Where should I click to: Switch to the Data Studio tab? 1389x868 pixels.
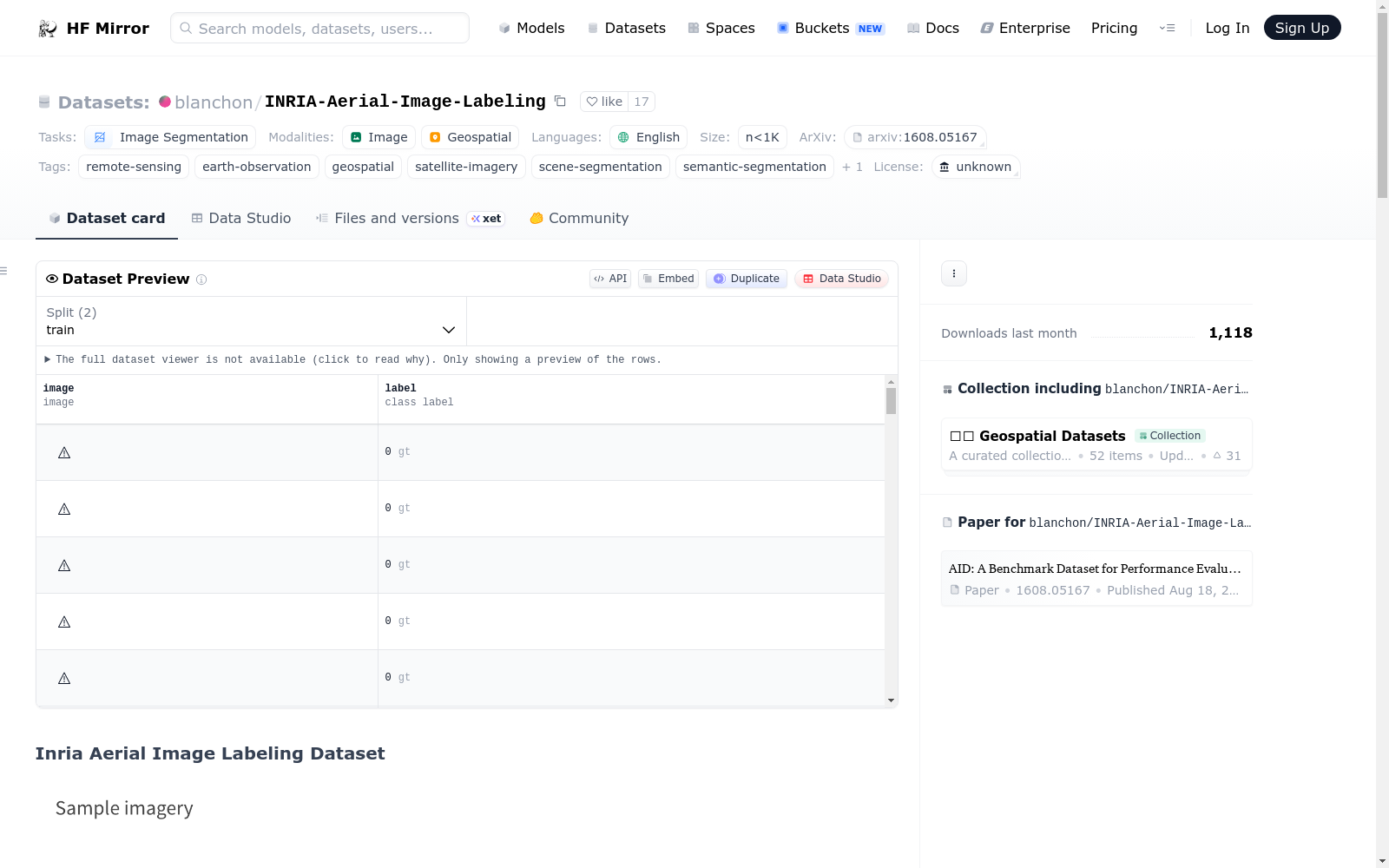pos(241,219)
